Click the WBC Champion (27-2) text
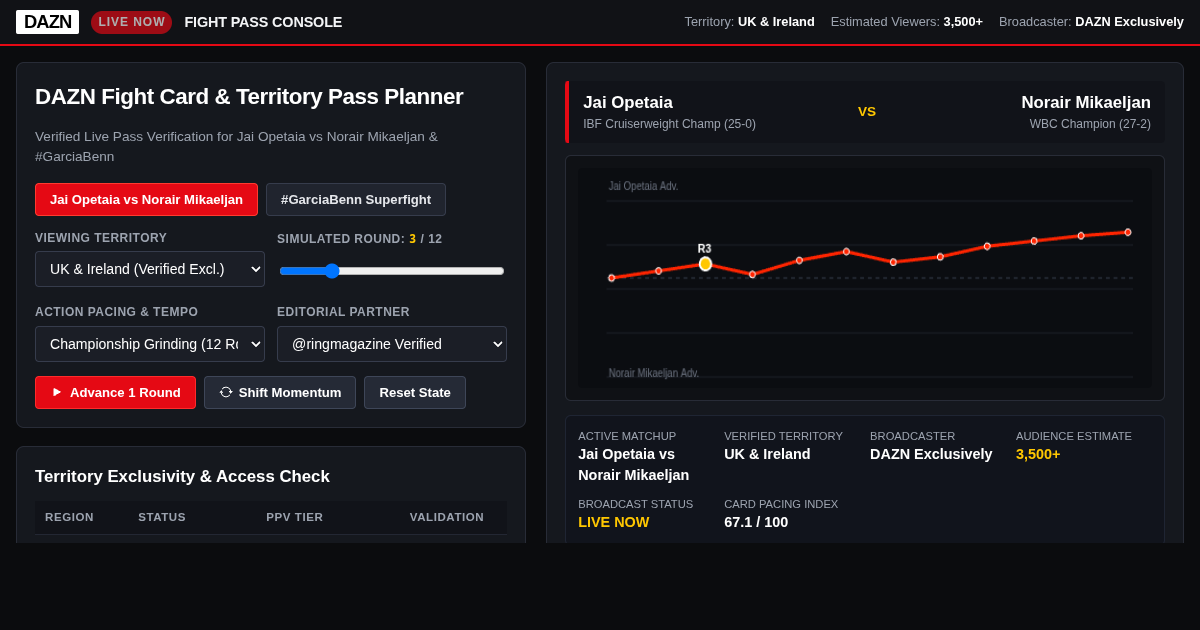 [1090, 124]
